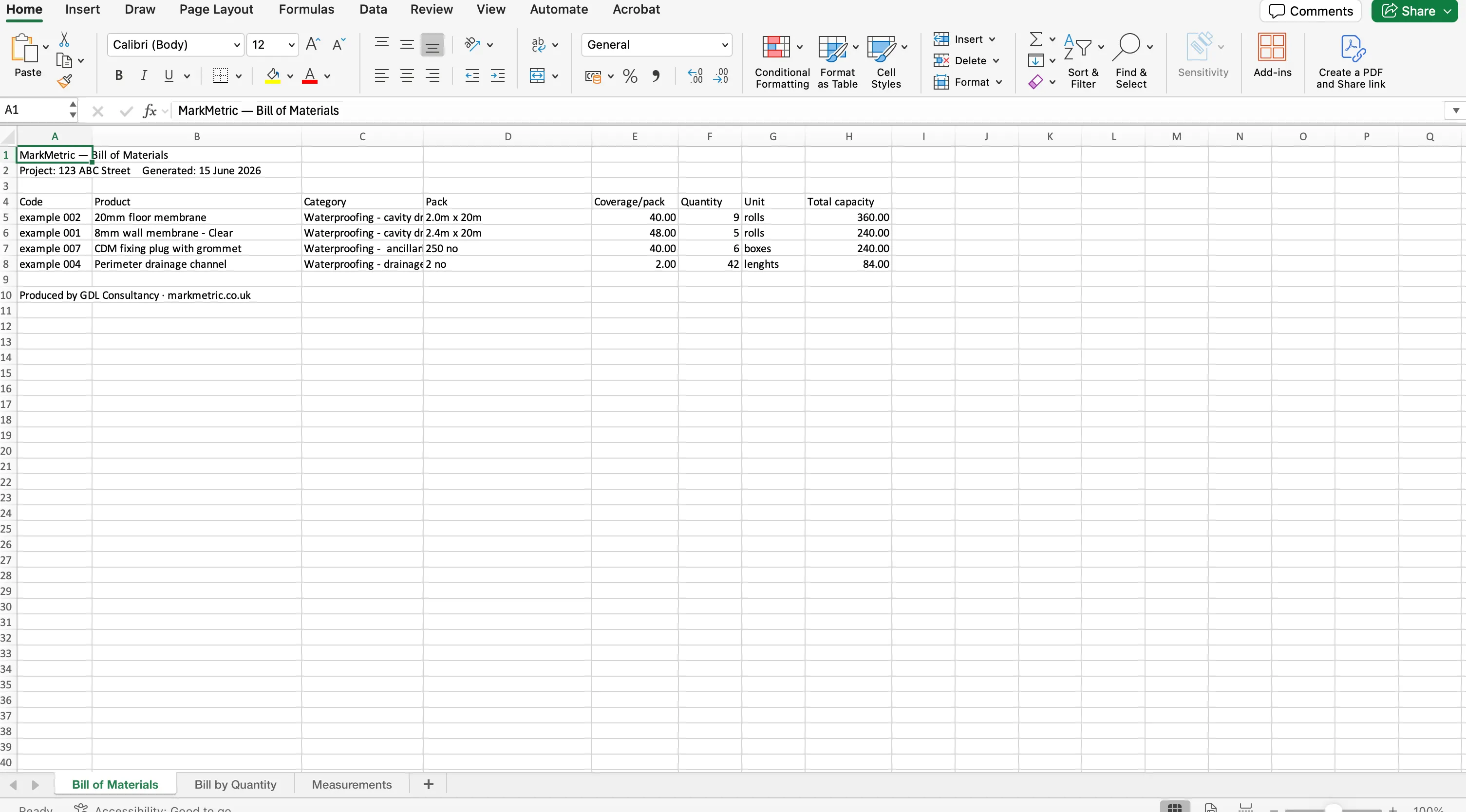Click Create a PDF and Share link
Viewport: 1466px width, 812px height.
click(1351, 61)
